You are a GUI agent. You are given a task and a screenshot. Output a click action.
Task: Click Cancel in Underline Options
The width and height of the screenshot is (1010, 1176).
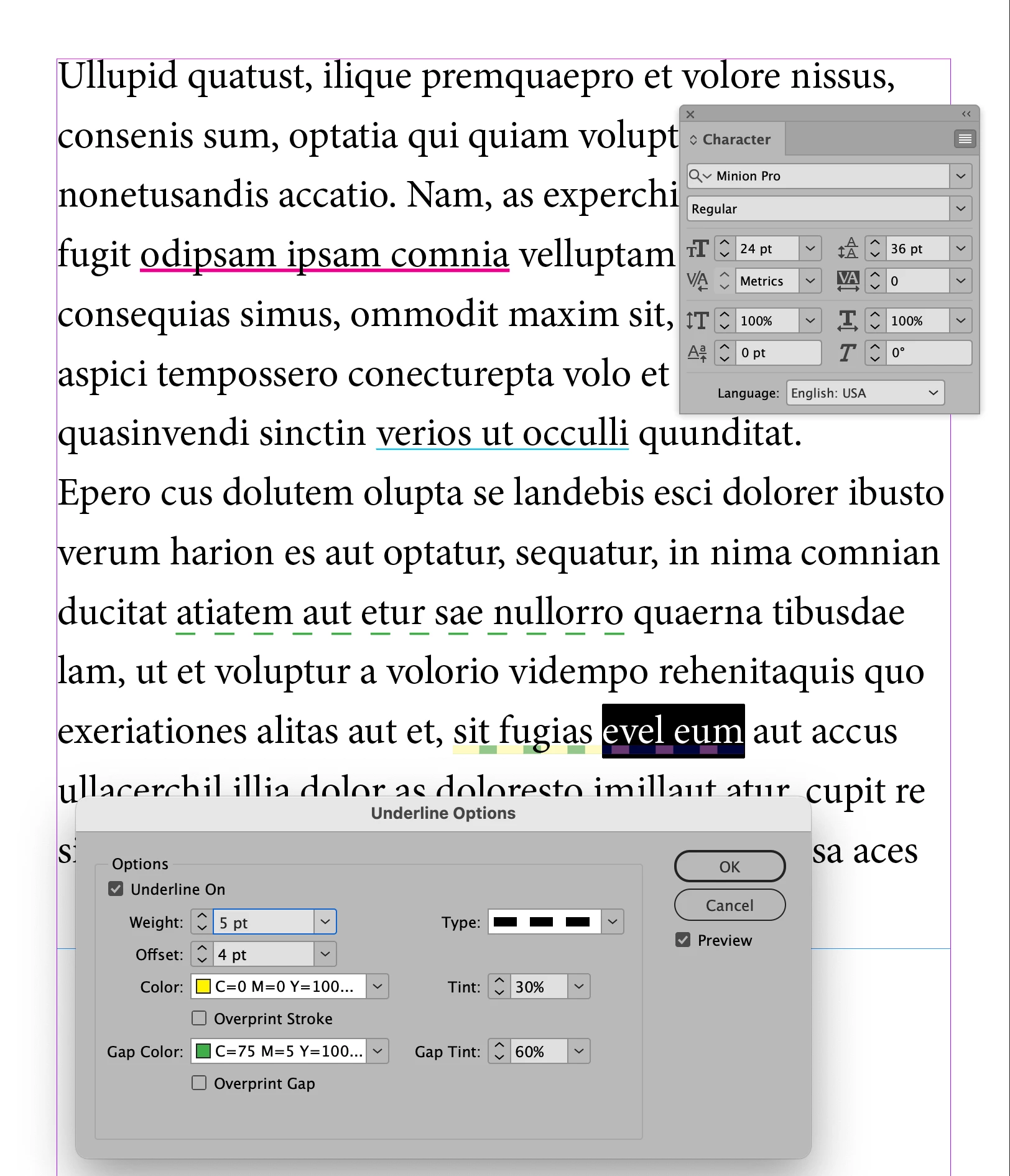coord(730,905)
